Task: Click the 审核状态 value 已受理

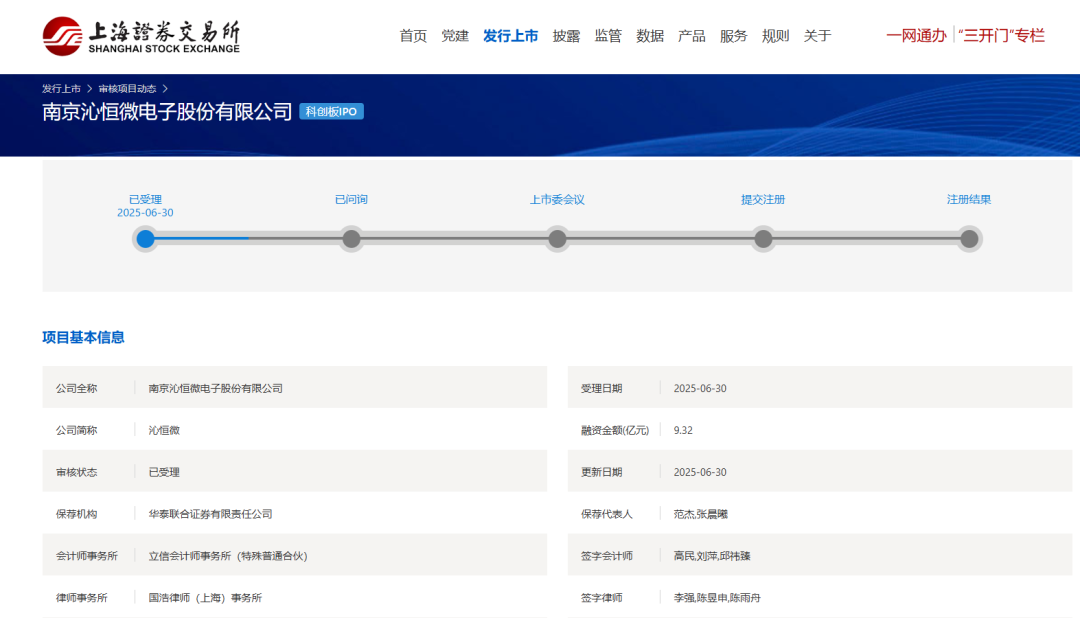Action: coord(164,473)
